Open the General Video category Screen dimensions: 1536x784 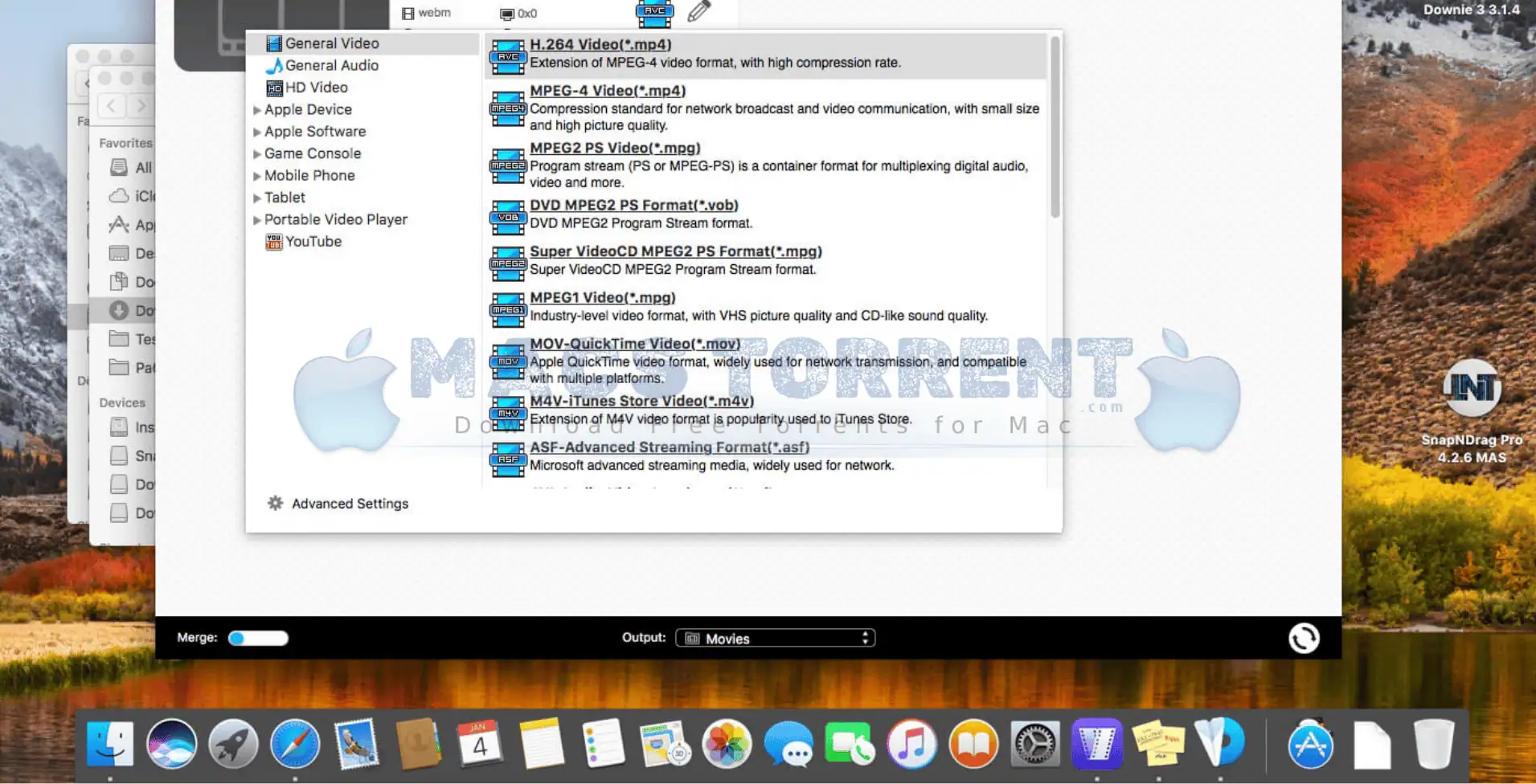pos(363,43)
